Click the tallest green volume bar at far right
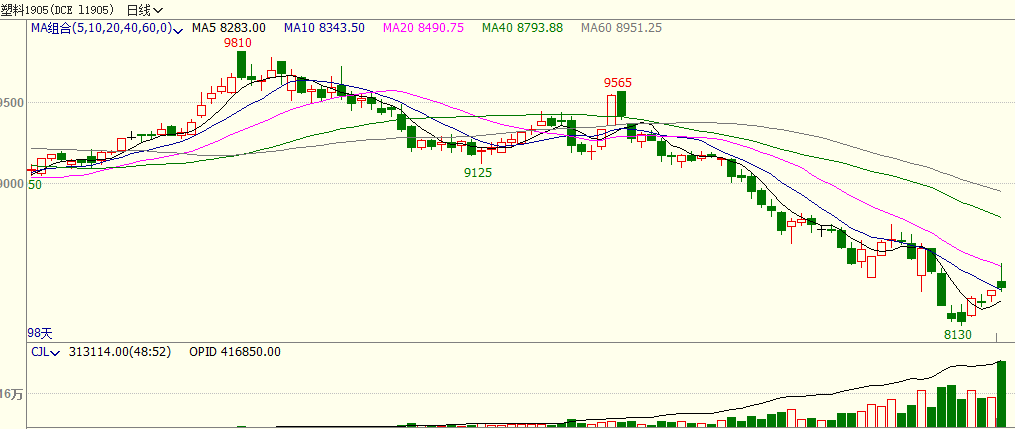This screenshot has height=429, width=1015. (x=1001, y=394)
